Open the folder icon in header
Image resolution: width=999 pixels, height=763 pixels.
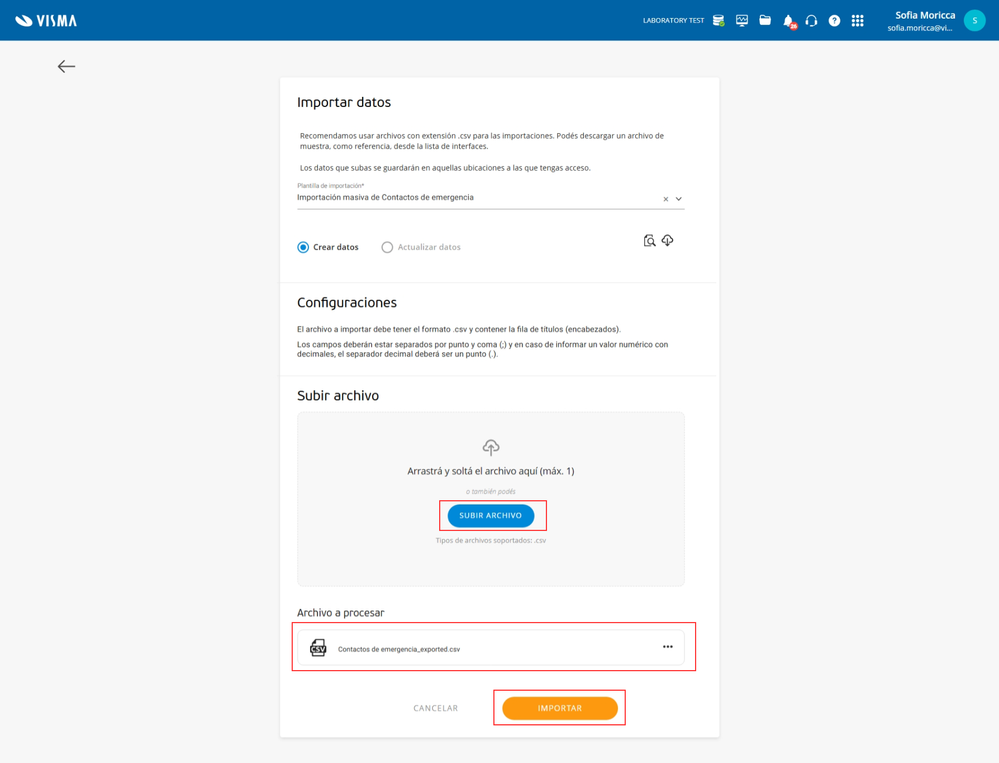765,20
